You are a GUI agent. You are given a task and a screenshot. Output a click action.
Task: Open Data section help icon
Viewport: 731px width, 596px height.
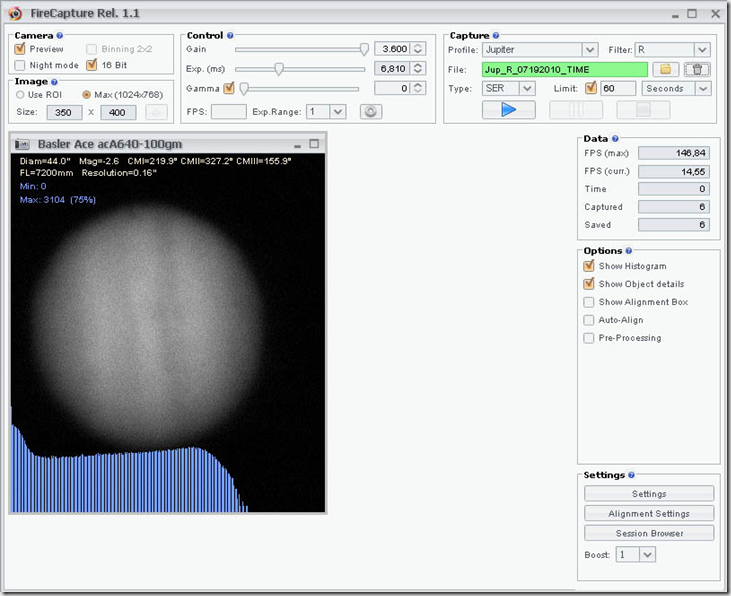coord(615,139)
